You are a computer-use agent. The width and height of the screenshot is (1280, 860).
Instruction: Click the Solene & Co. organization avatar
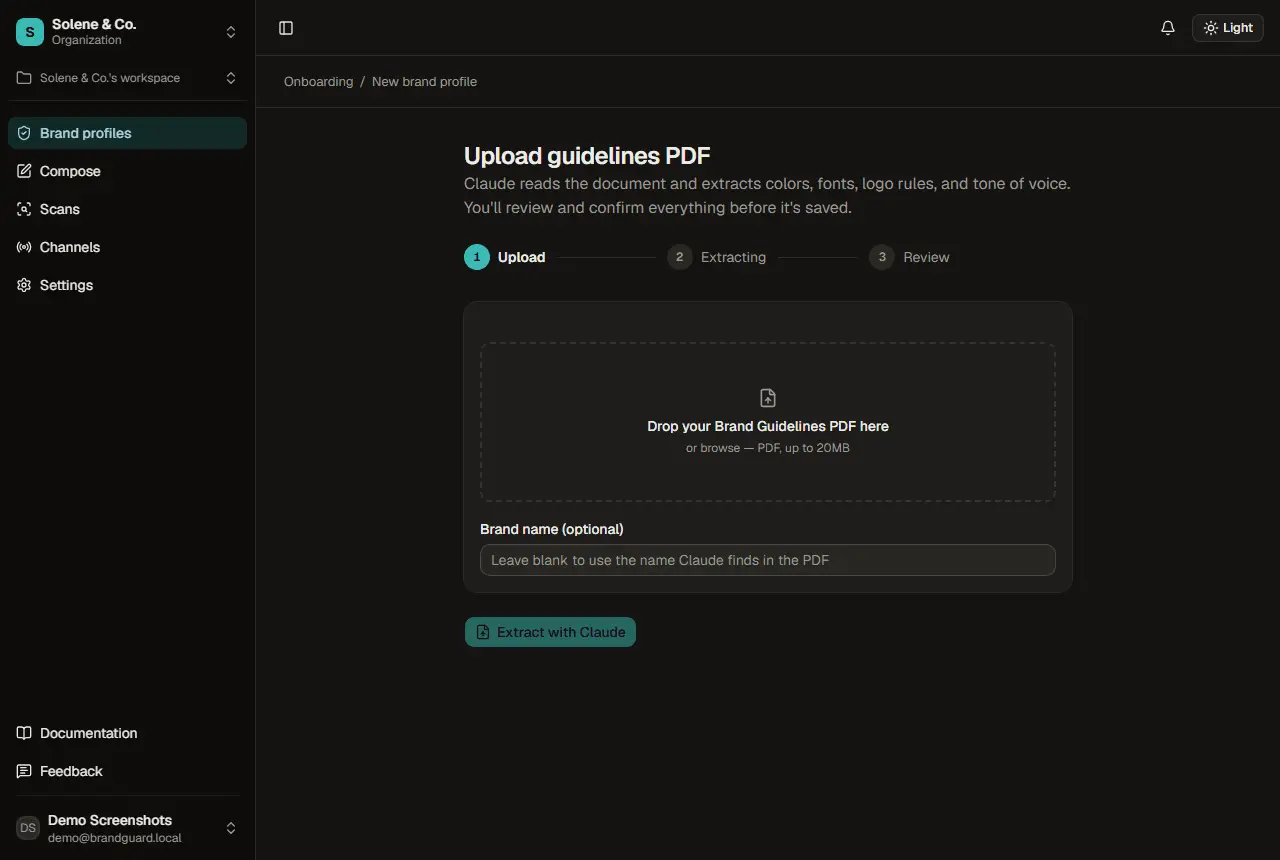[30, 32]
